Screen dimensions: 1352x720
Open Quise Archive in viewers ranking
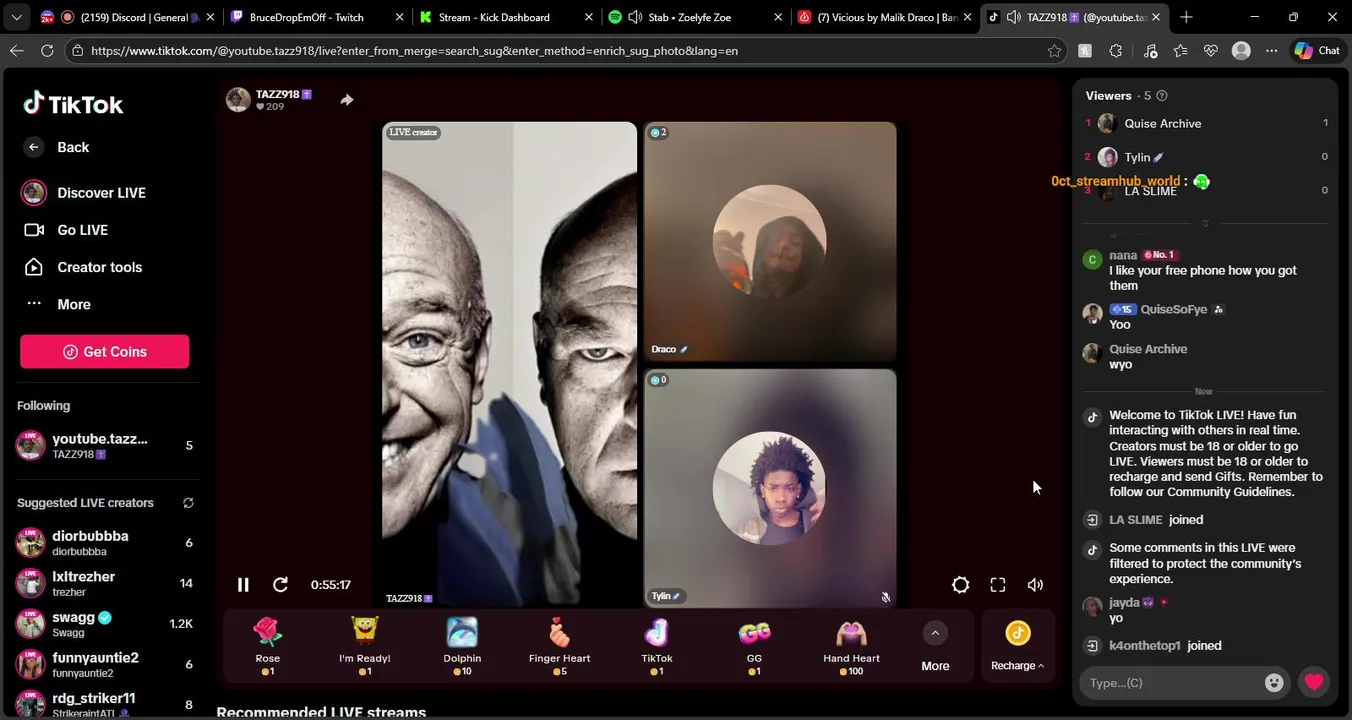[1205, 123]
